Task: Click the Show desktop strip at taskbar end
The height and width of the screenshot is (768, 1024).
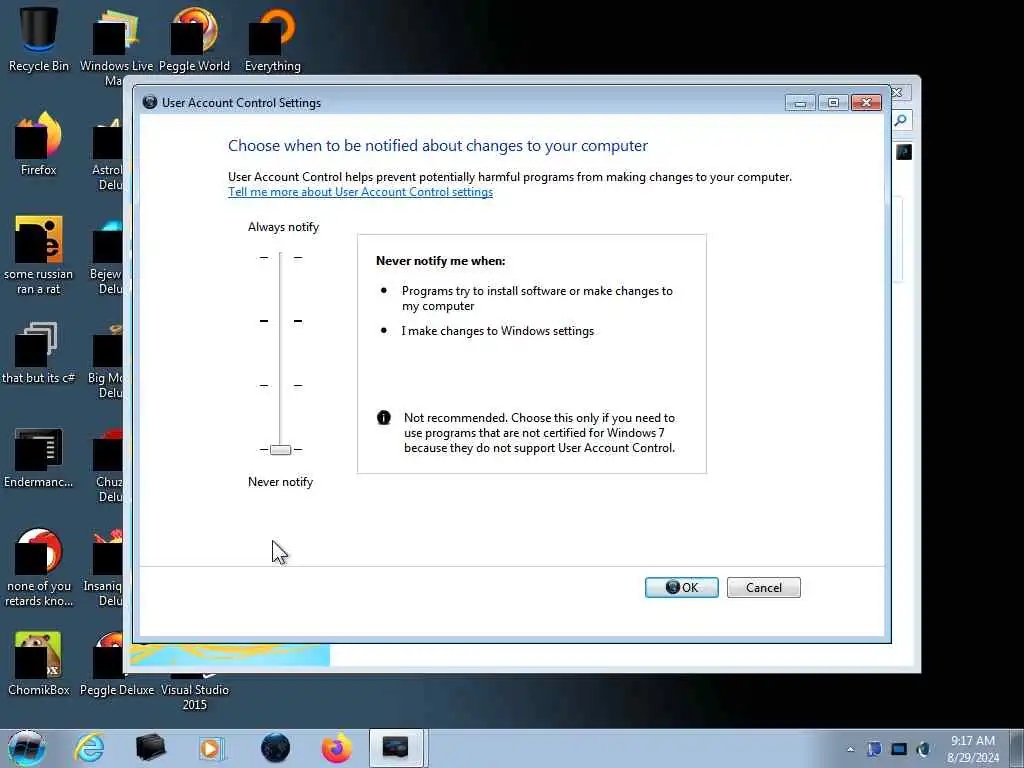Action: [1017, 748]
